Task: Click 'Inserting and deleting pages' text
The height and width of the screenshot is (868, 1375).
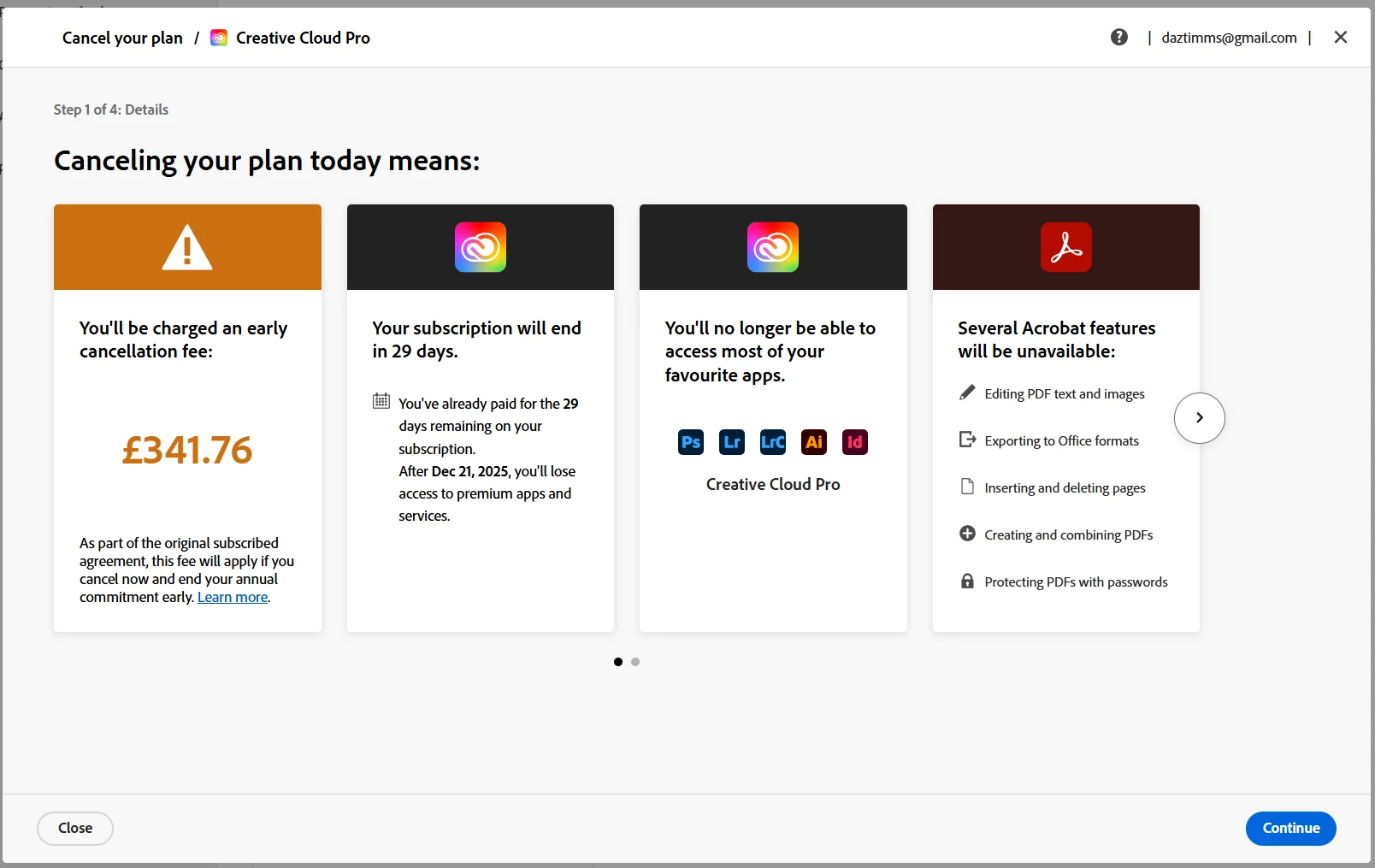Action: tap(1065, 487)
